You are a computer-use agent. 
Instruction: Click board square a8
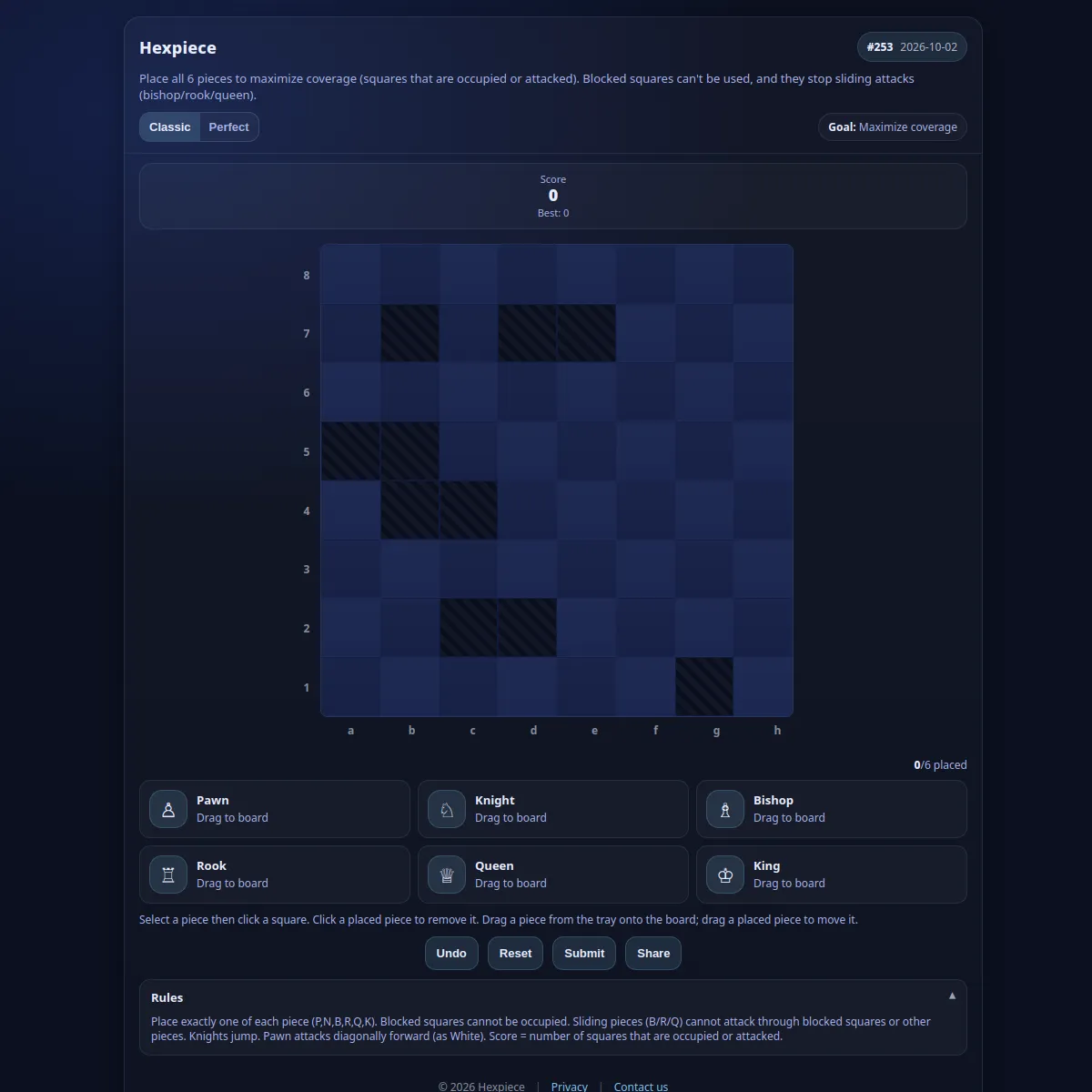[x=350, y=274]
